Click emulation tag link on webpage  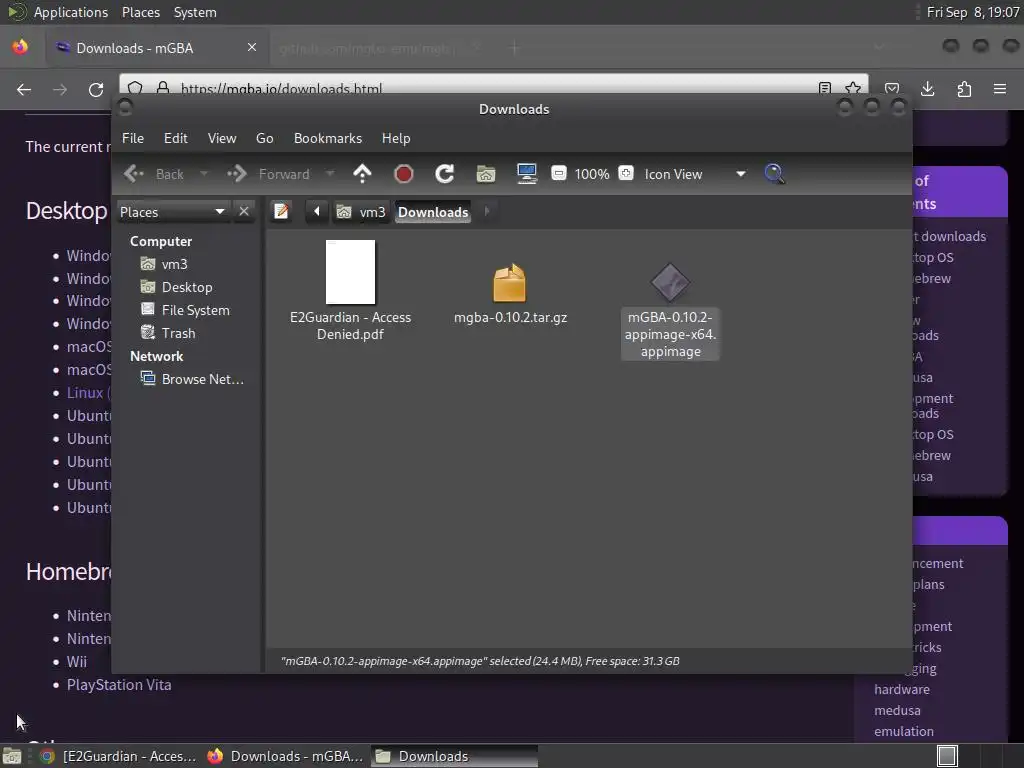(904, 731)
